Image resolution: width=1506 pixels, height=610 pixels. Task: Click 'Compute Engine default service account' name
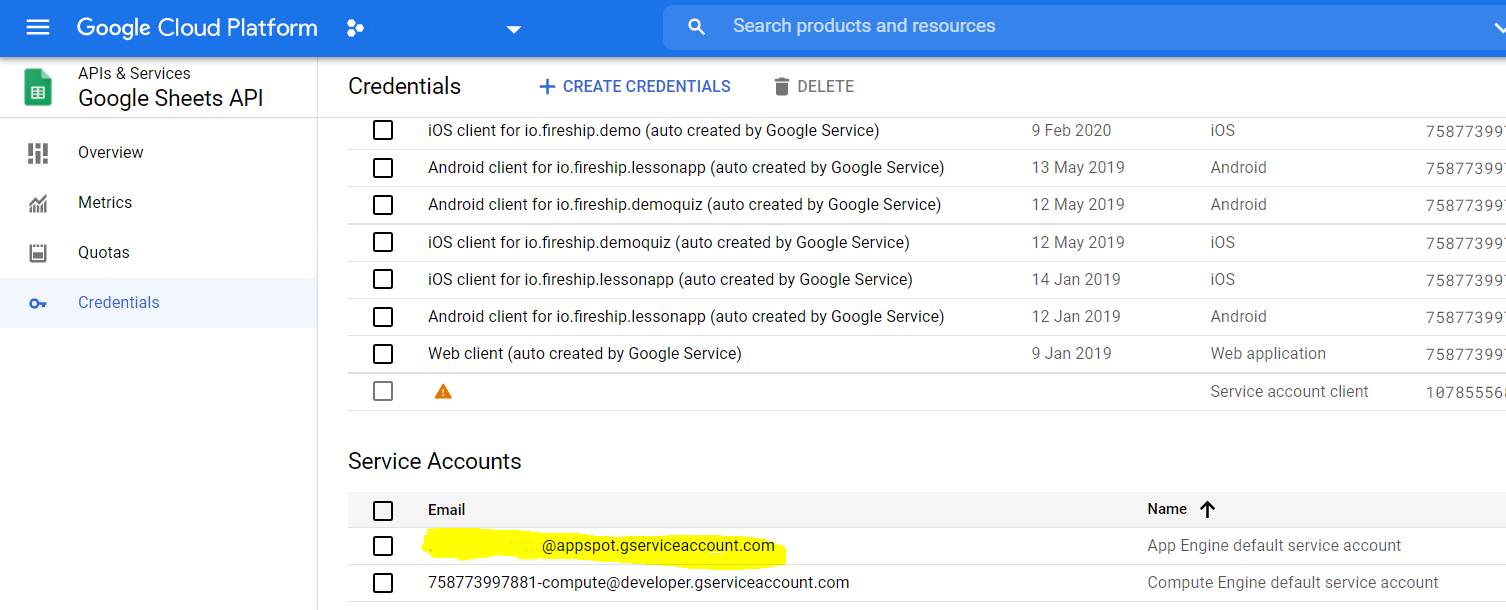coord(1293,582)
